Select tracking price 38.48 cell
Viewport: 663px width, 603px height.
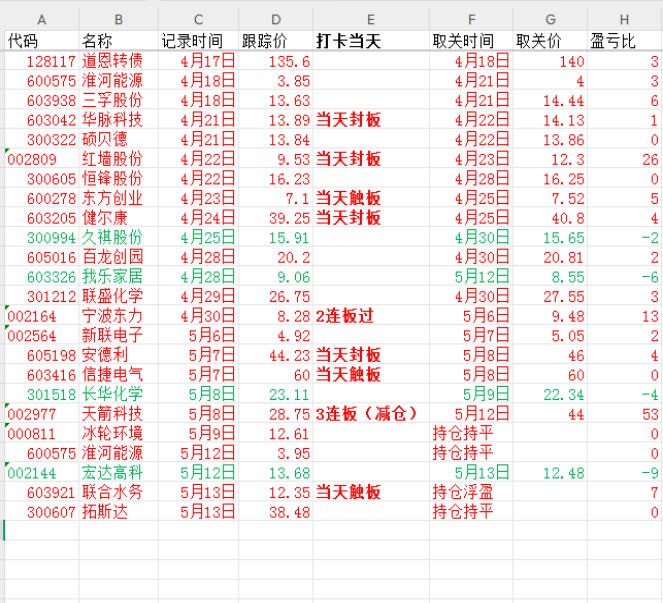[276, 512]
